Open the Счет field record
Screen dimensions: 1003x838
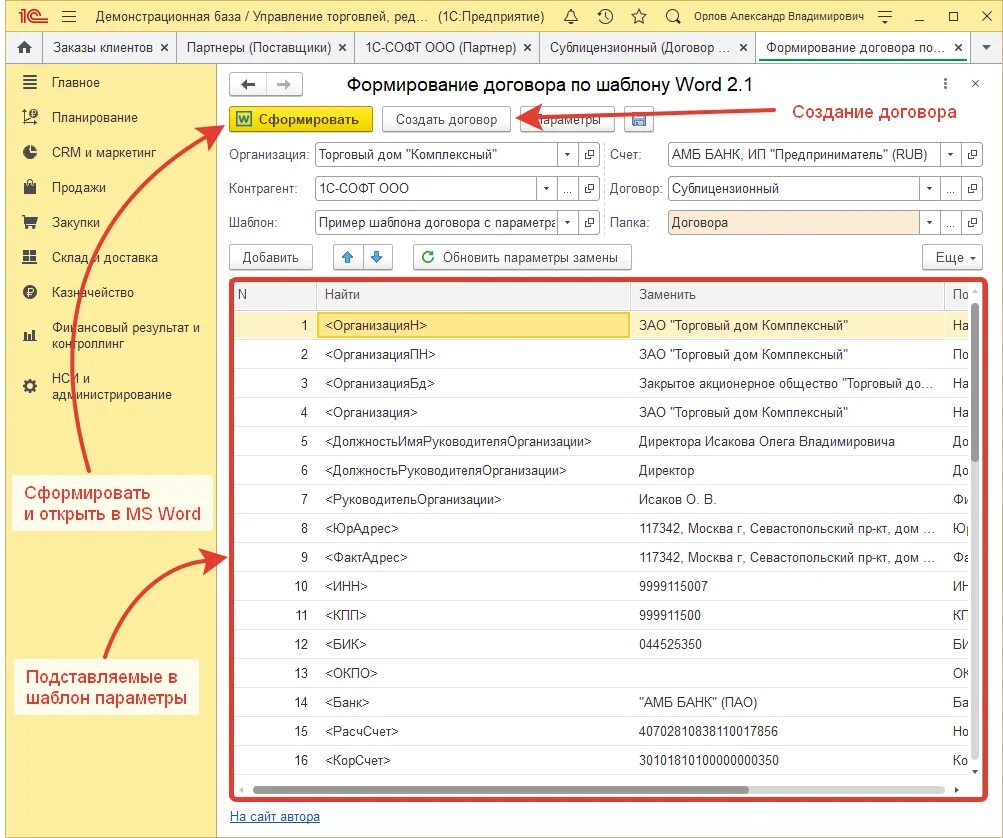972,154
